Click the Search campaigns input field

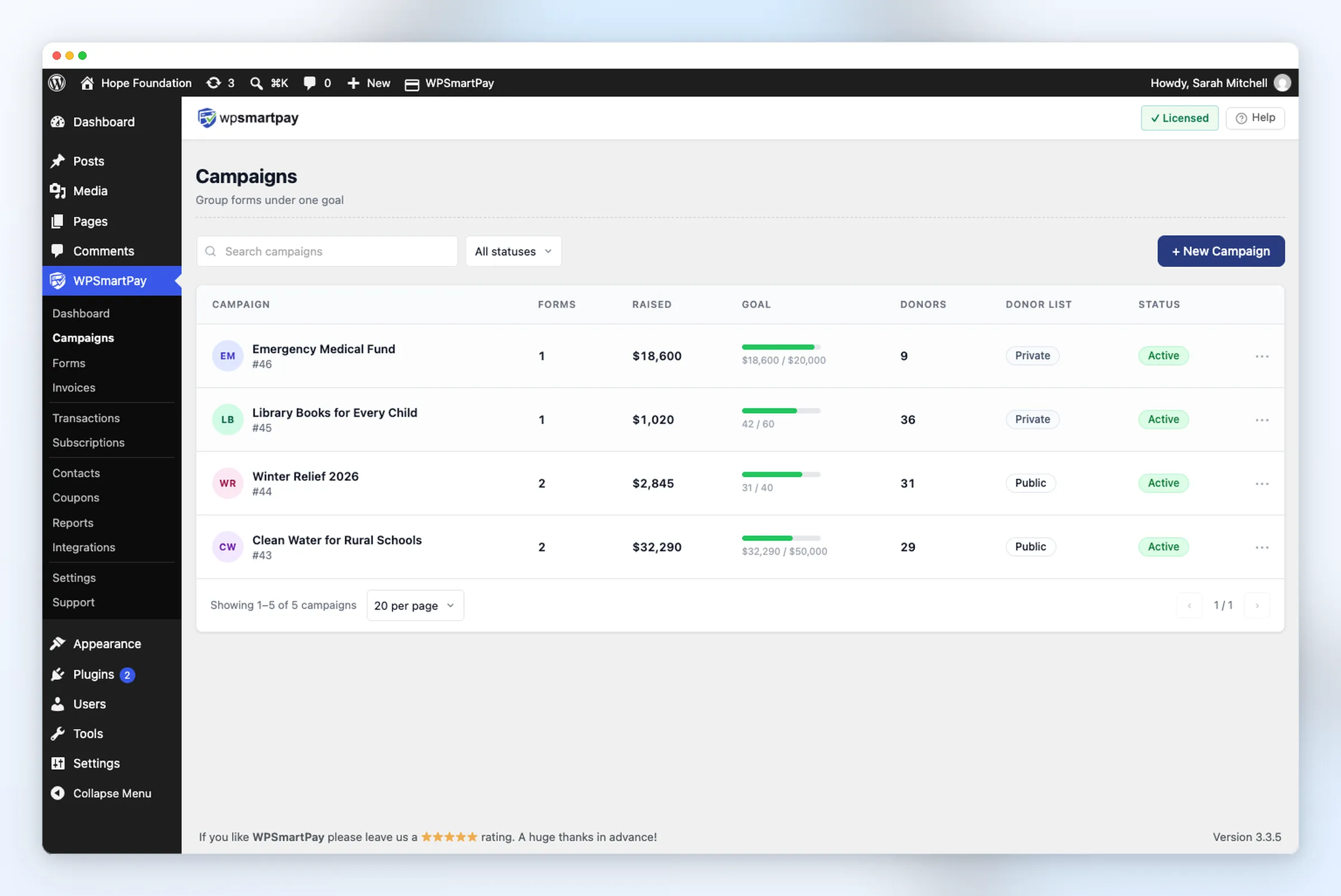pyautogui.click(x=327, y=251)
